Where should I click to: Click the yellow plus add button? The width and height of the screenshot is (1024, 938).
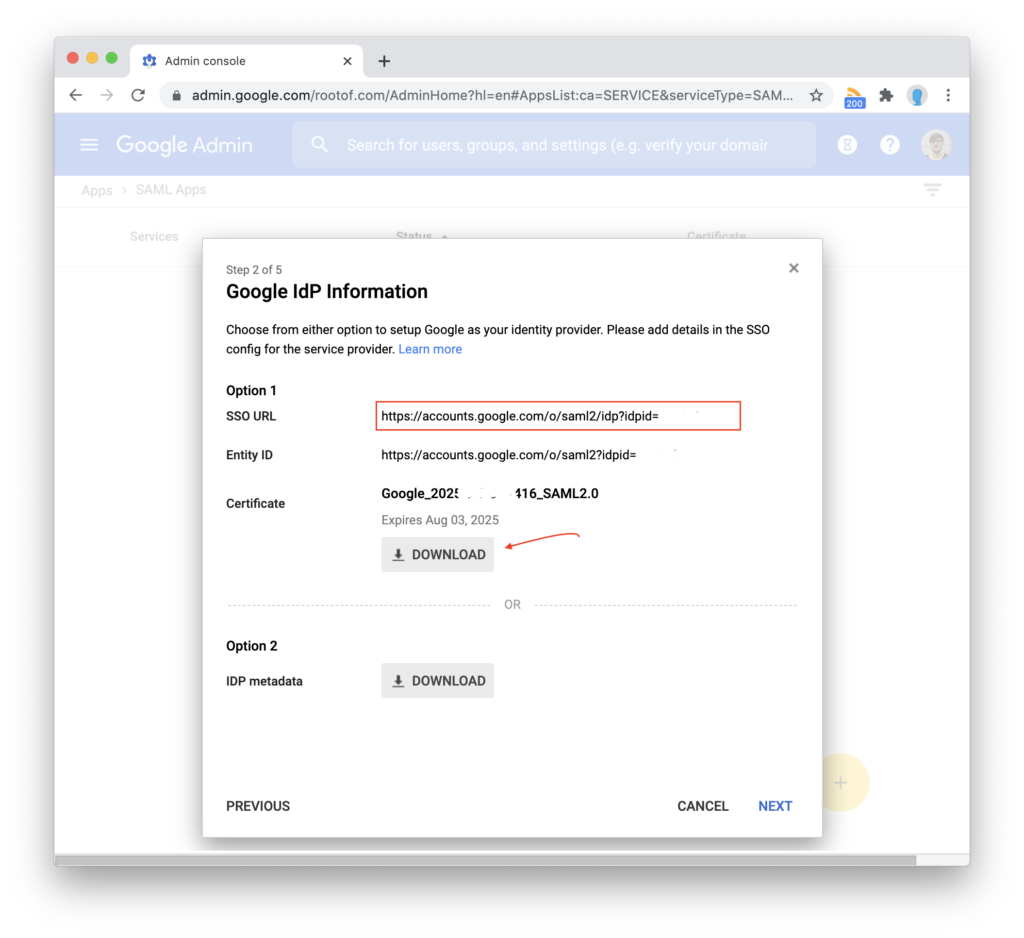(840, 783)
